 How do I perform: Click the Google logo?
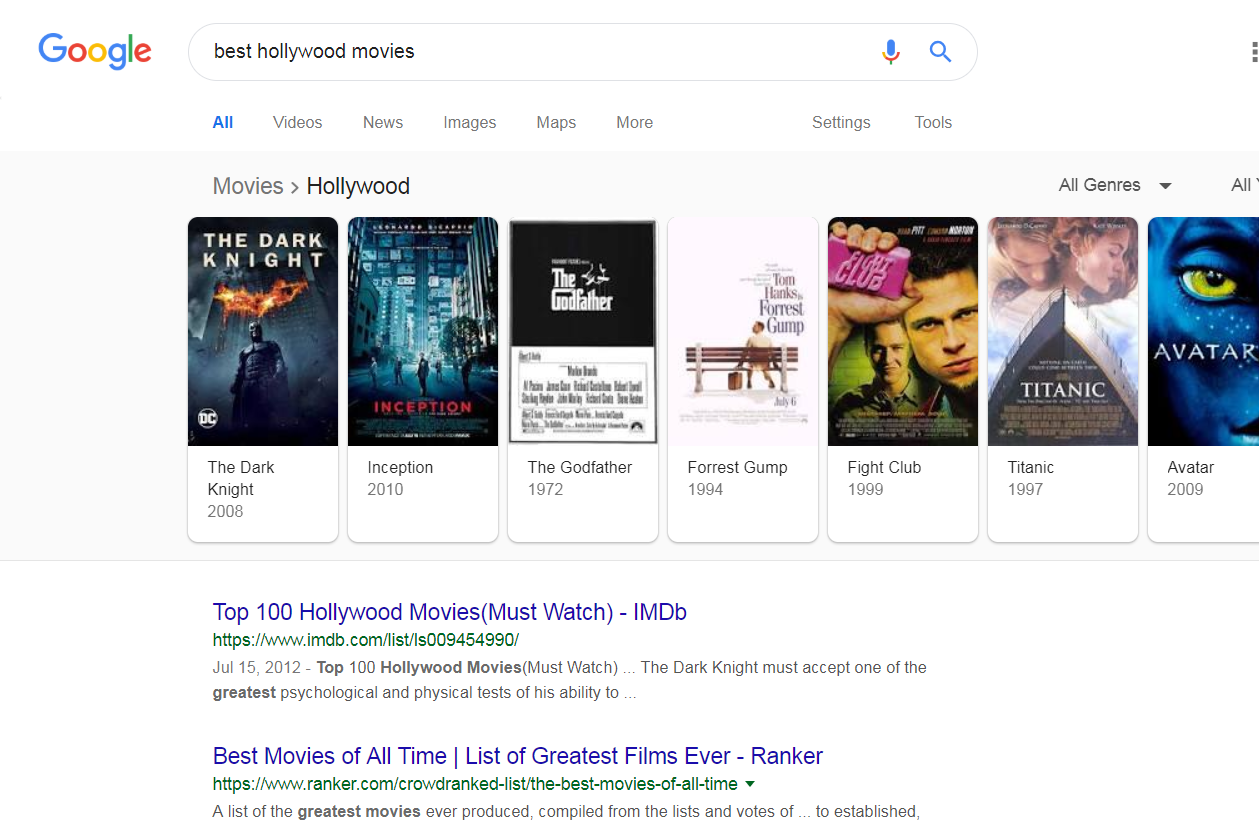pos(95,52)
